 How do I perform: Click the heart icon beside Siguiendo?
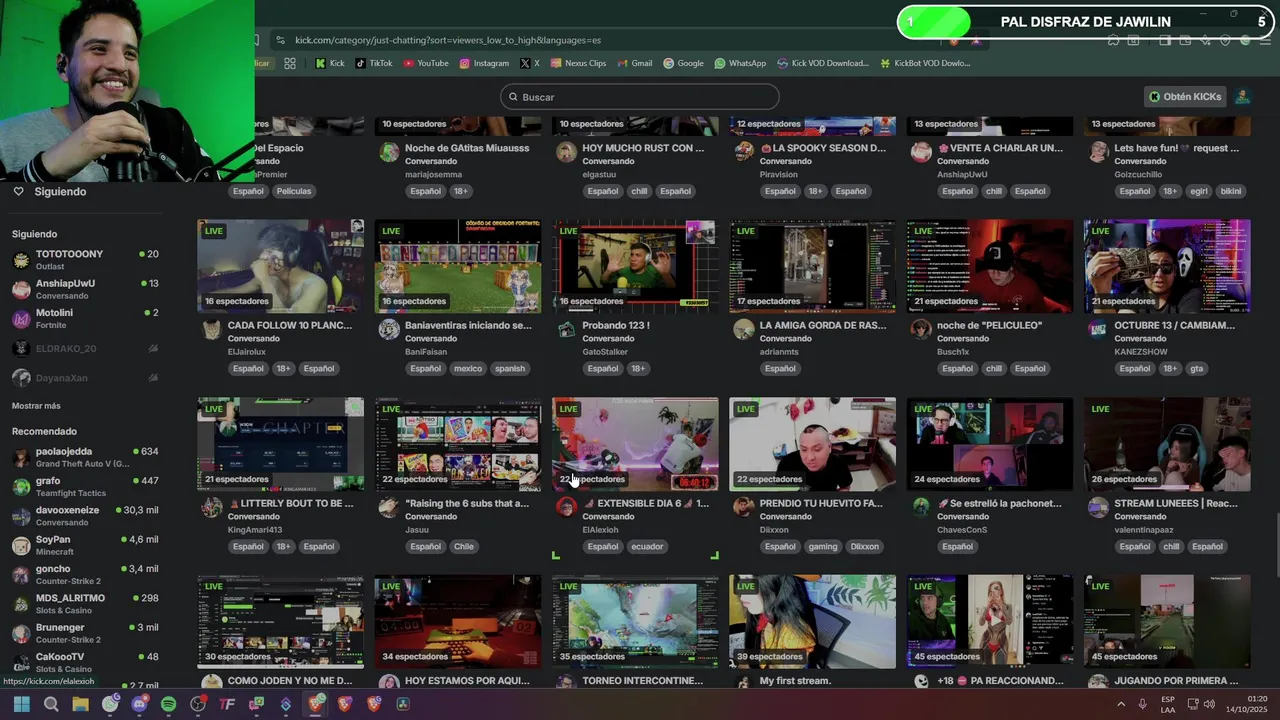click(18, 191)
